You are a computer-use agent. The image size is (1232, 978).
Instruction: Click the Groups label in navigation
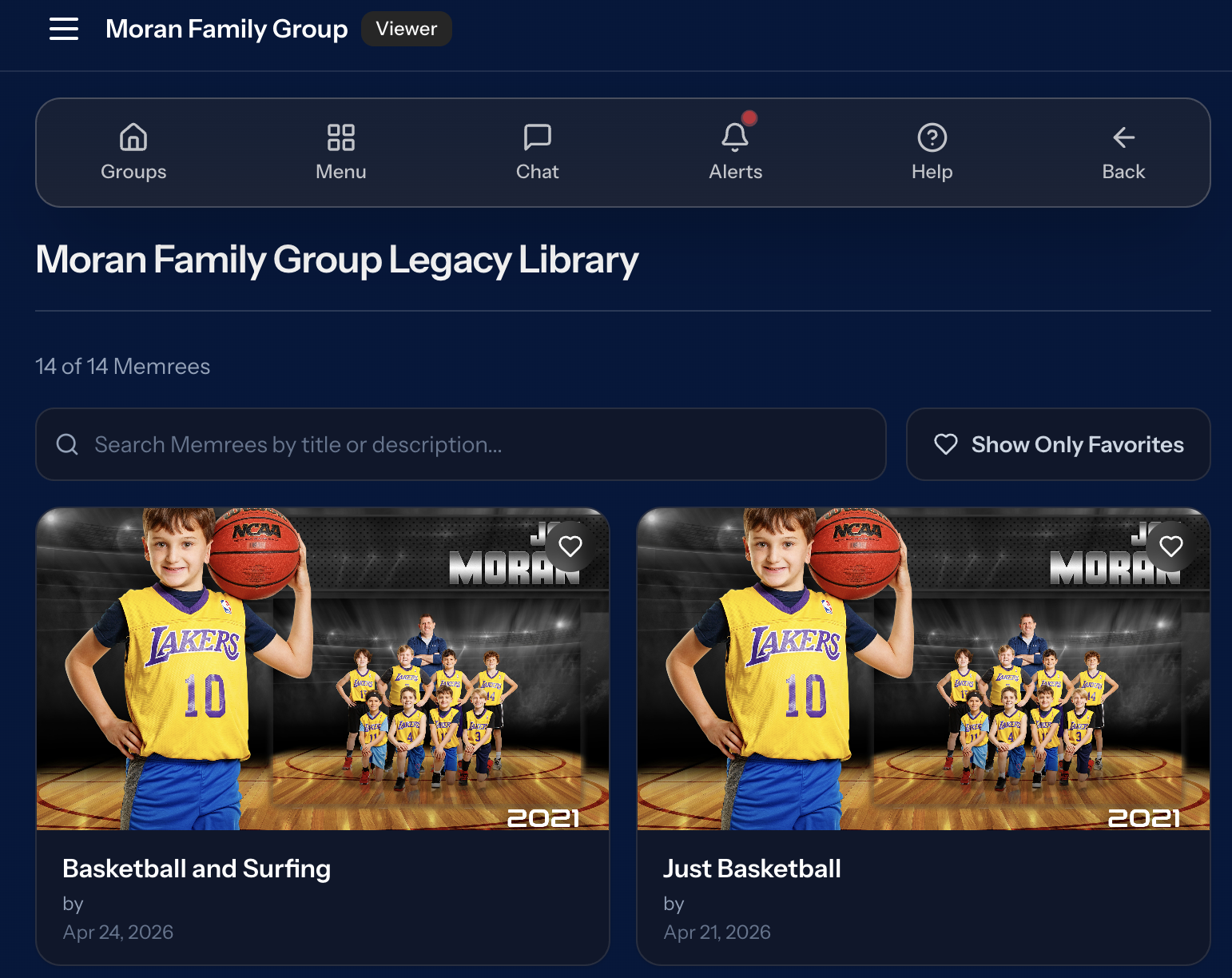coord(133,172)
